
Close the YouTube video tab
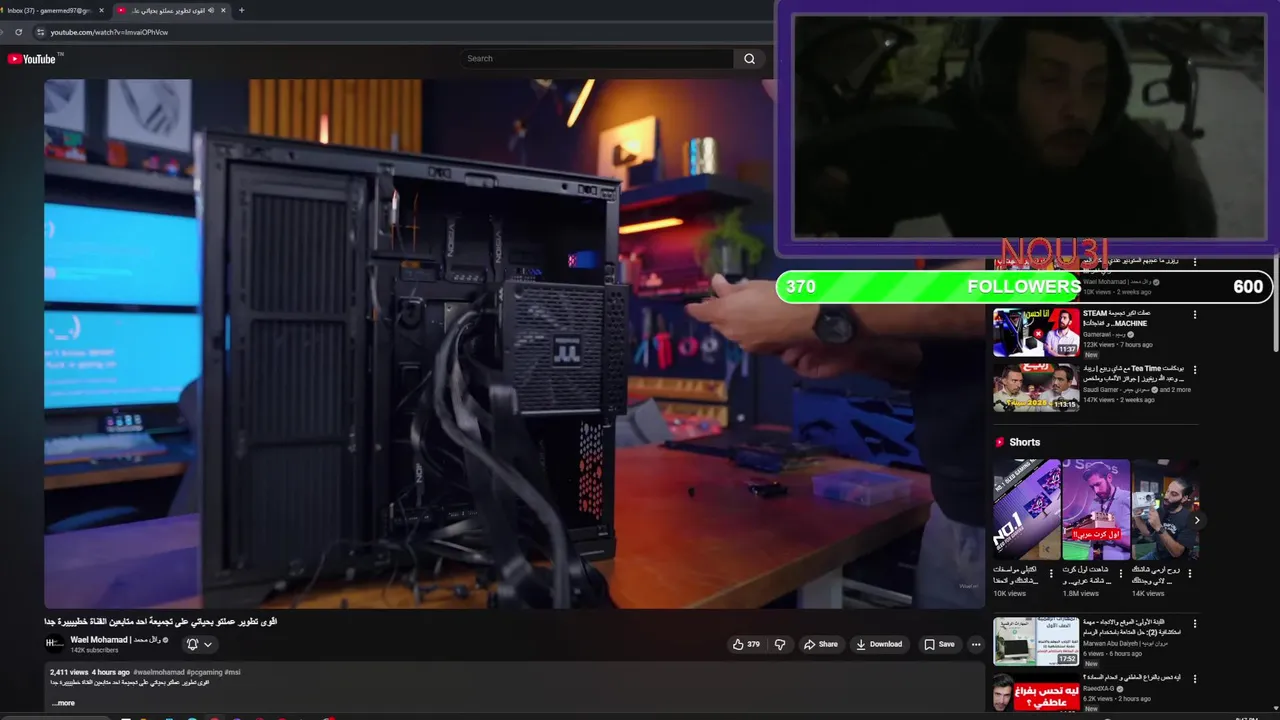(224, 10)
